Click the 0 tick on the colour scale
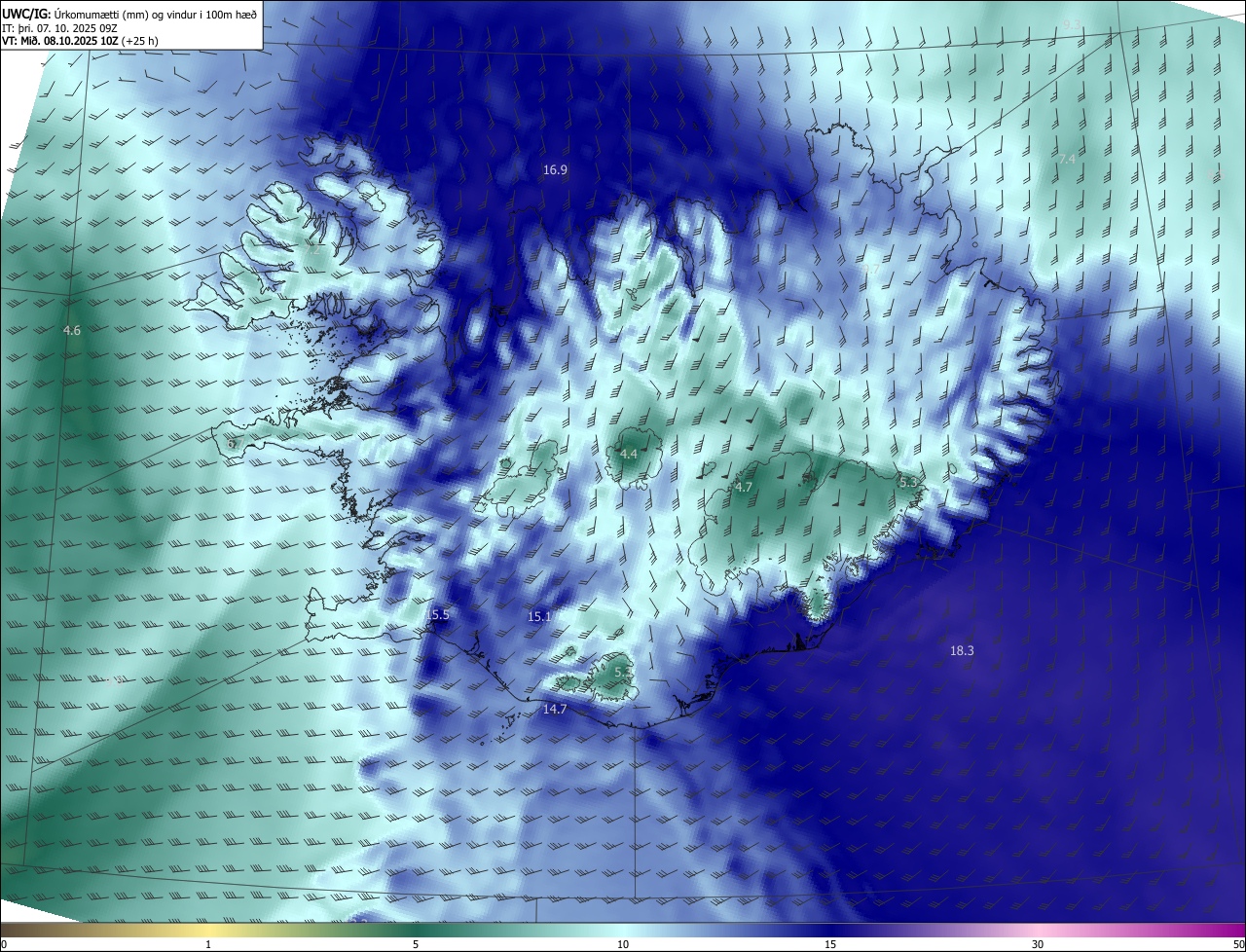Image resolution: width=1246 pixels, height=952 pixels. (4, 945)
